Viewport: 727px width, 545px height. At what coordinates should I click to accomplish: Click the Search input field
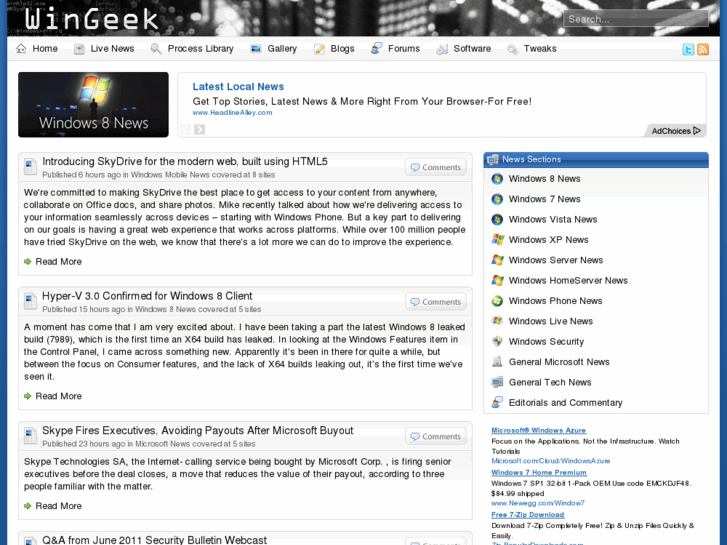tap(636, 19)
